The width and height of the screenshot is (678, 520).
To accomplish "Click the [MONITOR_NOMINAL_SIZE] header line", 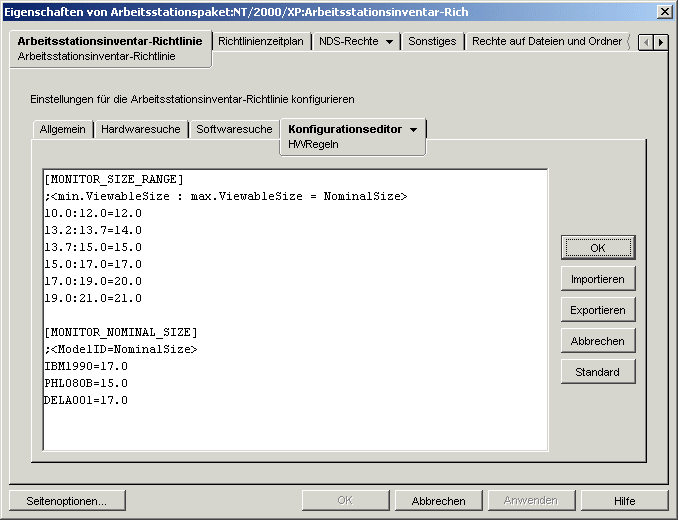I will click(x=121, y=332).
